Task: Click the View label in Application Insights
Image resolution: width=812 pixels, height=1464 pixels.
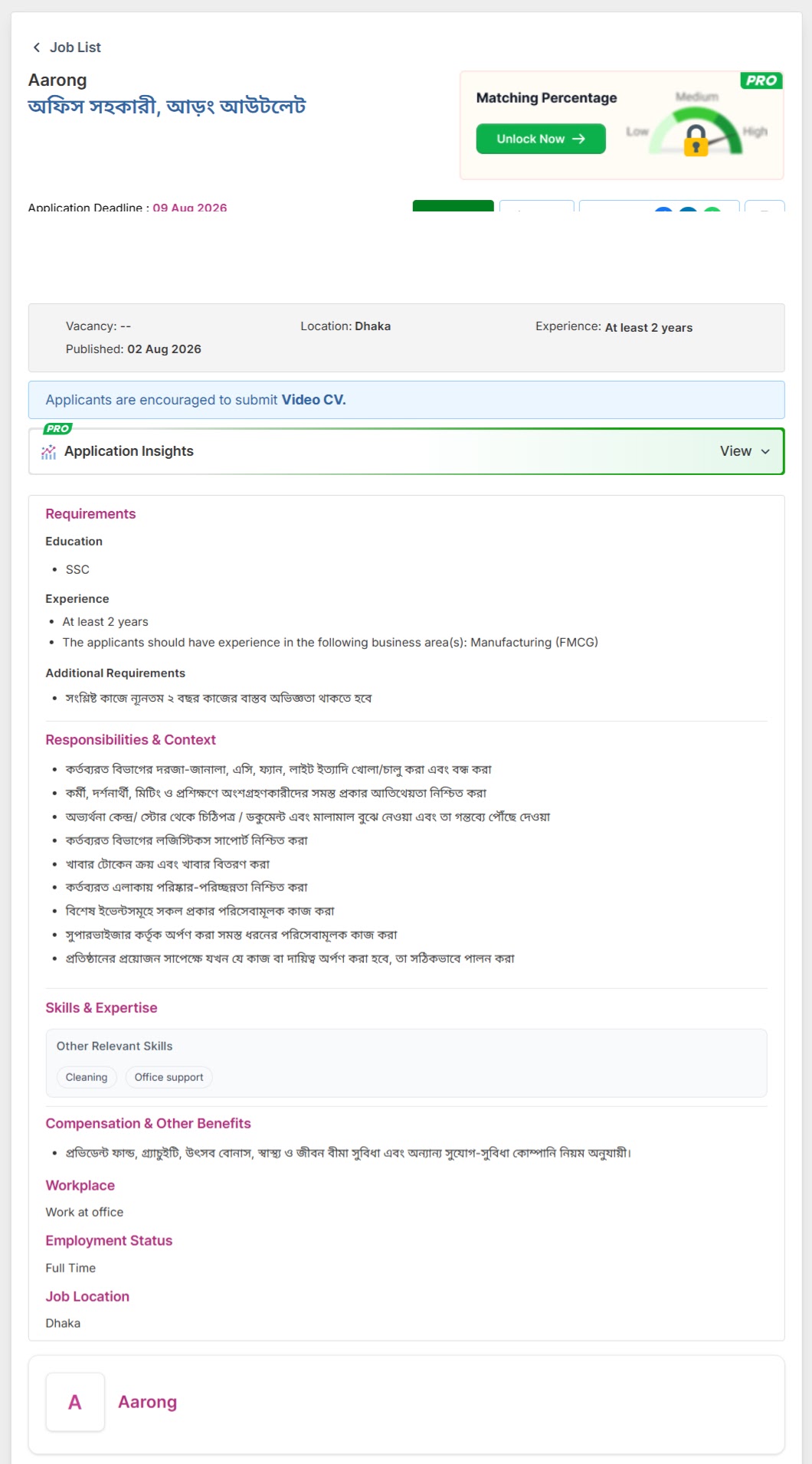Action: 735,451
